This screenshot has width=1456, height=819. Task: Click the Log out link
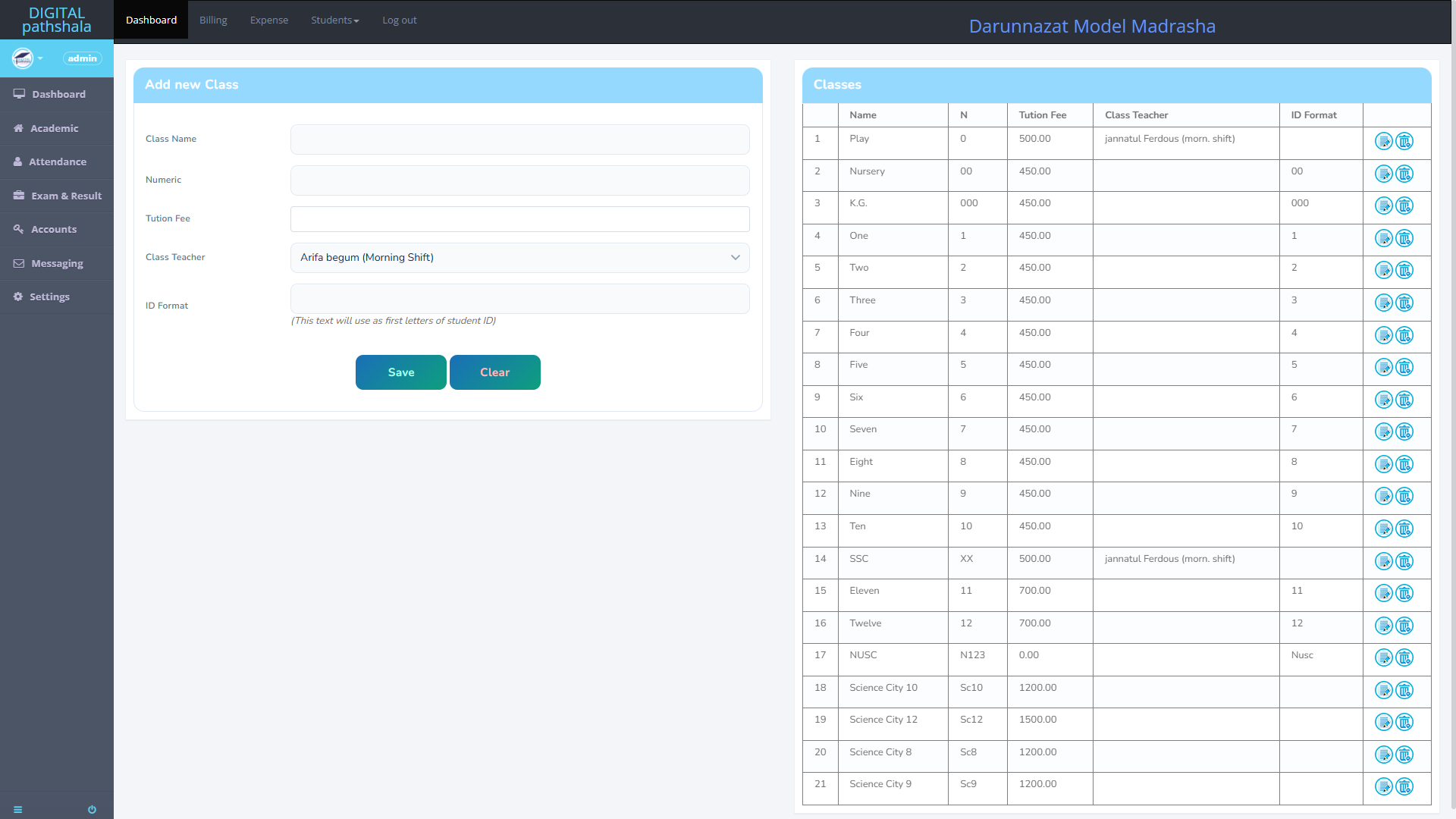(x=399, y=20)
